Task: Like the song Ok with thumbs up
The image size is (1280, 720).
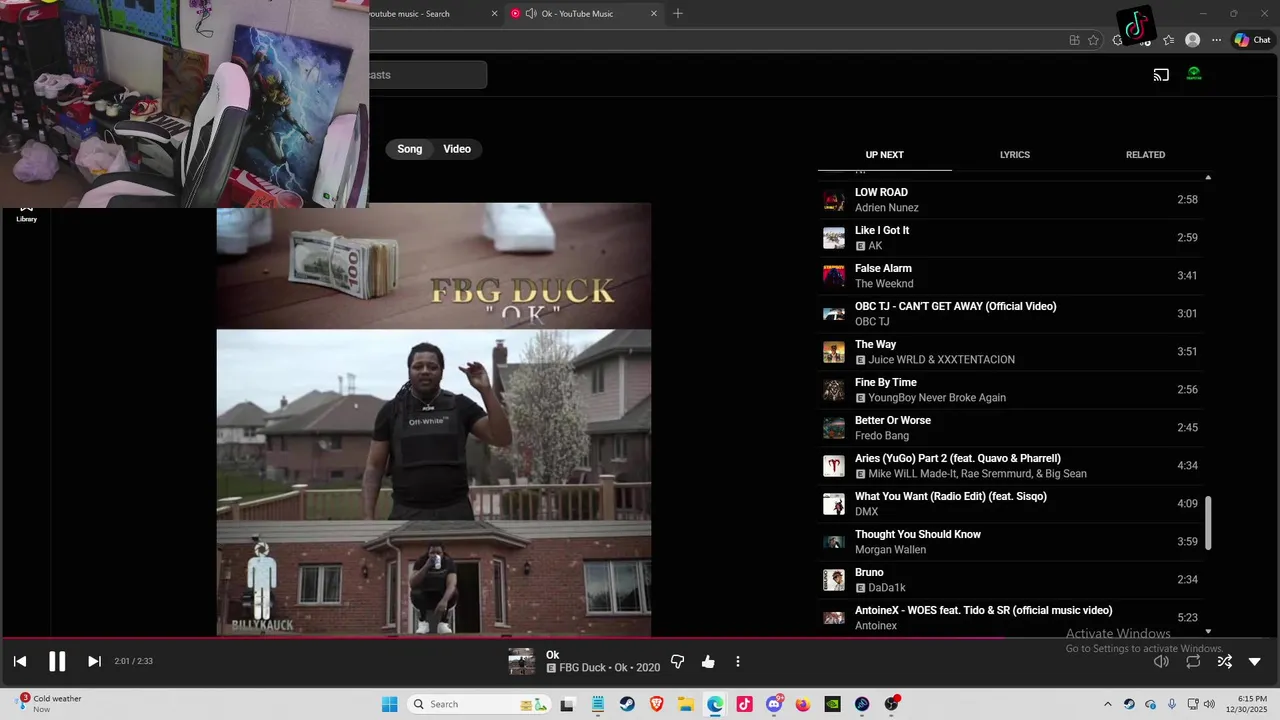Action: click(708, 662)
